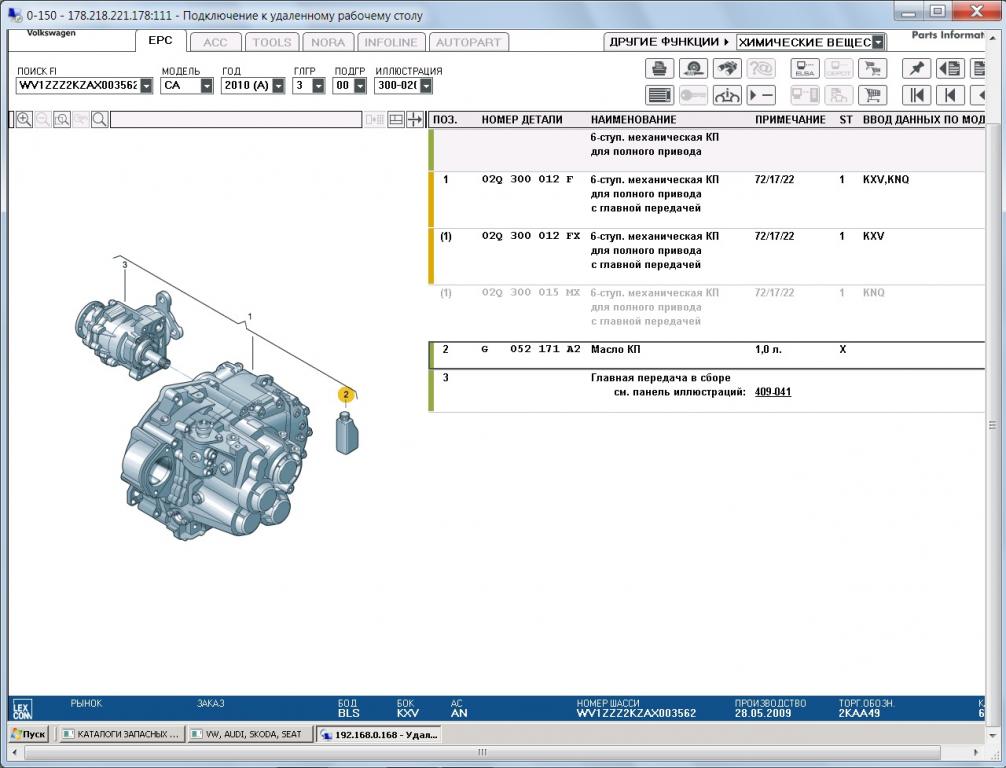Select Масло КП row G 052 171 A2
This screenshot has height=768, width=1006.
(706, 355)
